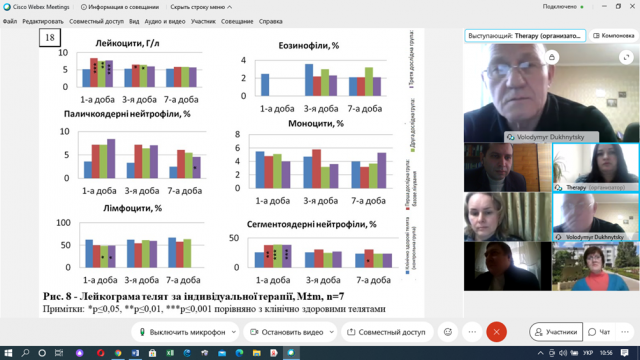
Task: Open the Чат chat panel
Action: 599,332
